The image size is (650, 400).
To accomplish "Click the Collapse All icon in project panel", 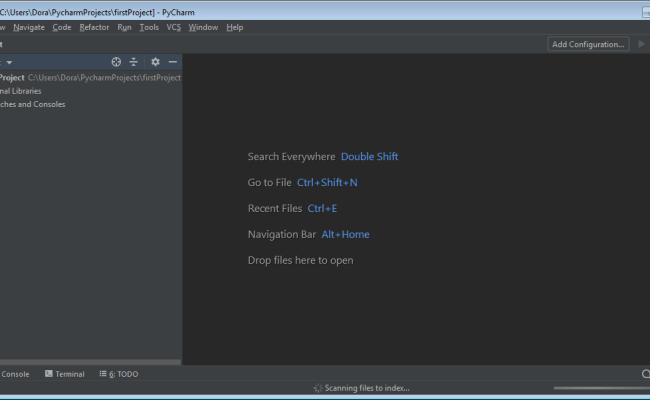I will pos(133,62).
